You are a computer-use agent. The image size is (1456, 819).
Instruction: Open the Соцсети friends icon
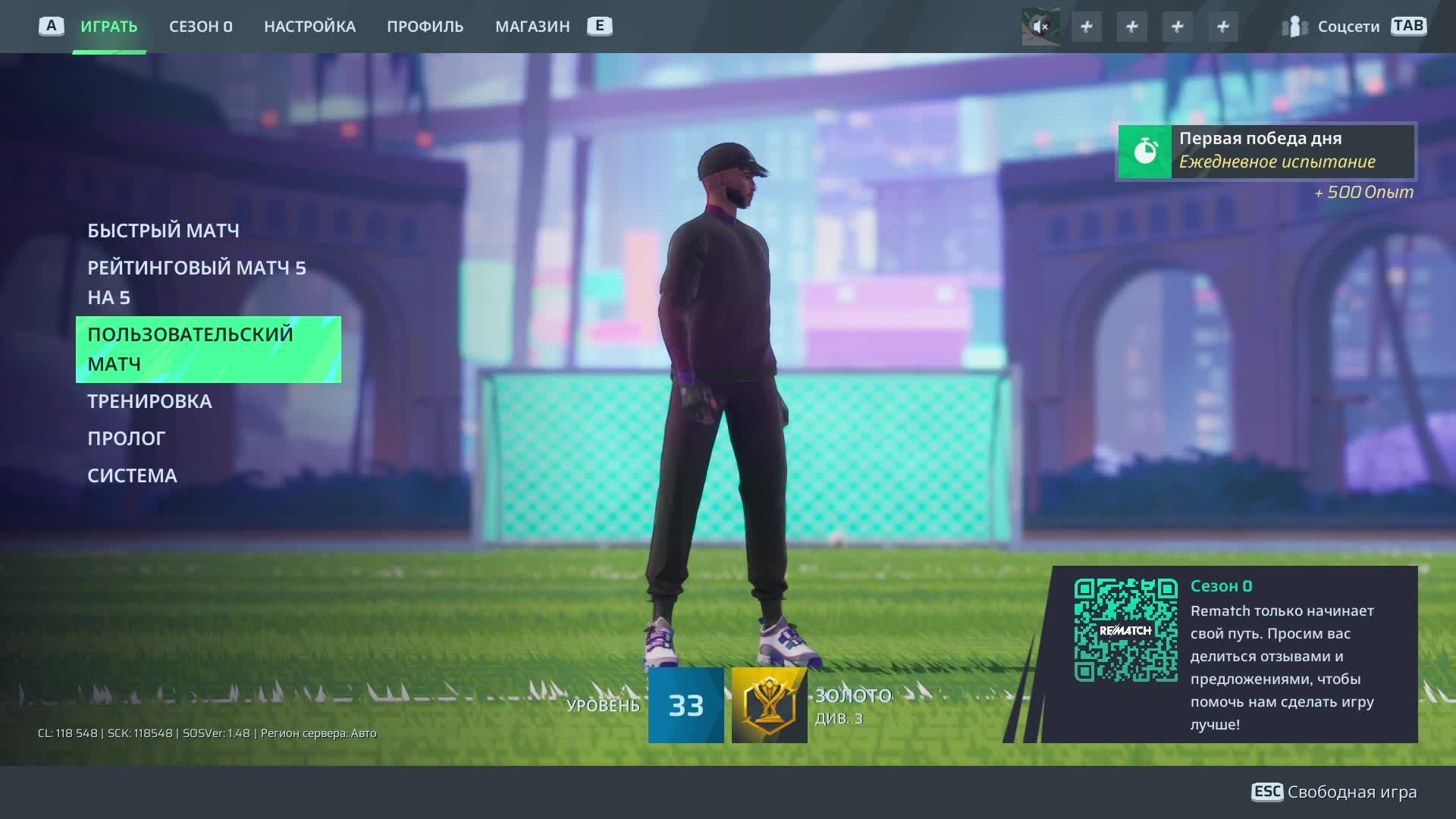1294,27
